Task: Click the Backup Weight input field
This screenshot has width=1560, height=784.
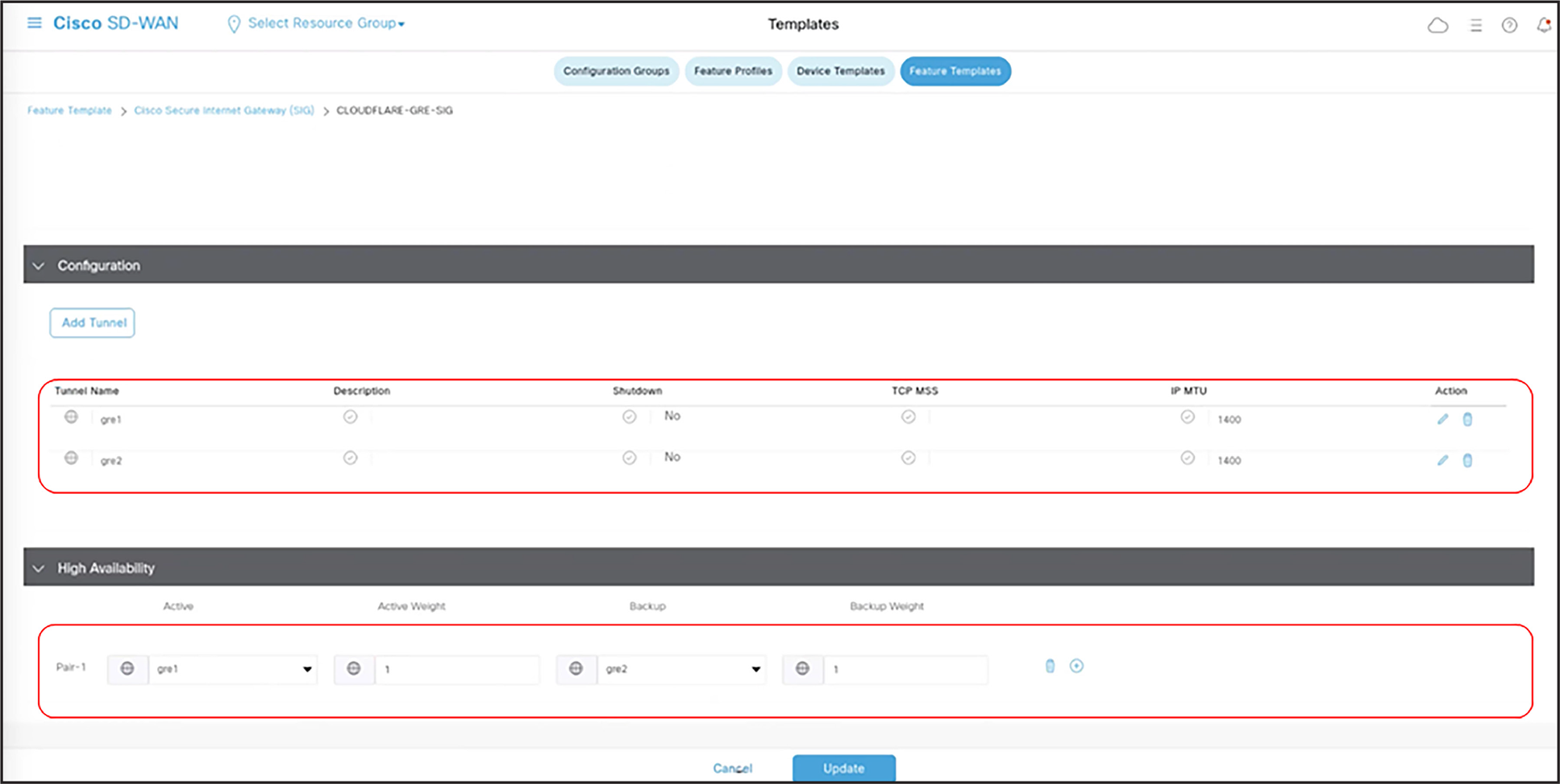Action: [x=905, y=669]
